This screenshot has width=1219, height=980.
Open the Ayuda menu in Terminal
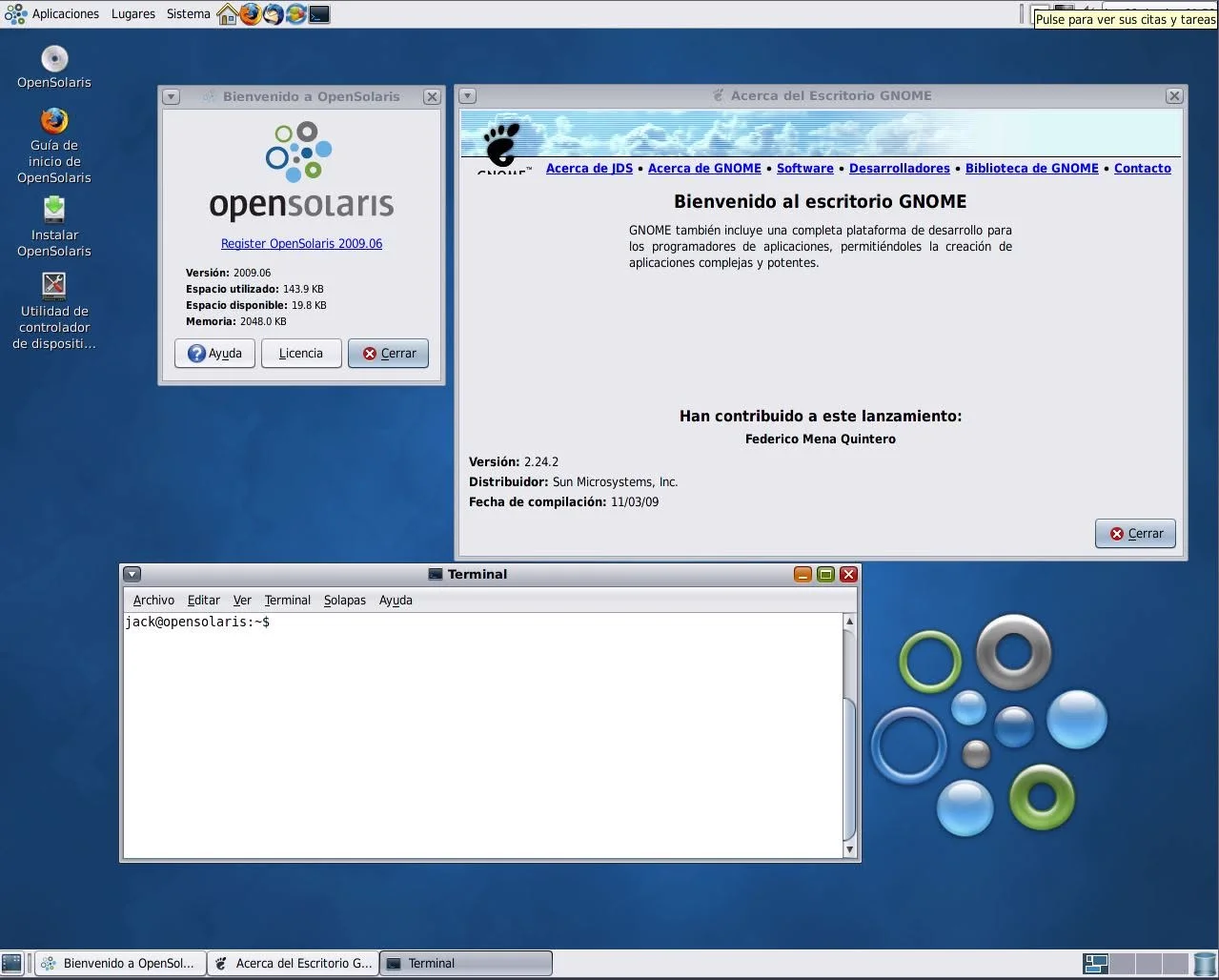coord(396,600)
